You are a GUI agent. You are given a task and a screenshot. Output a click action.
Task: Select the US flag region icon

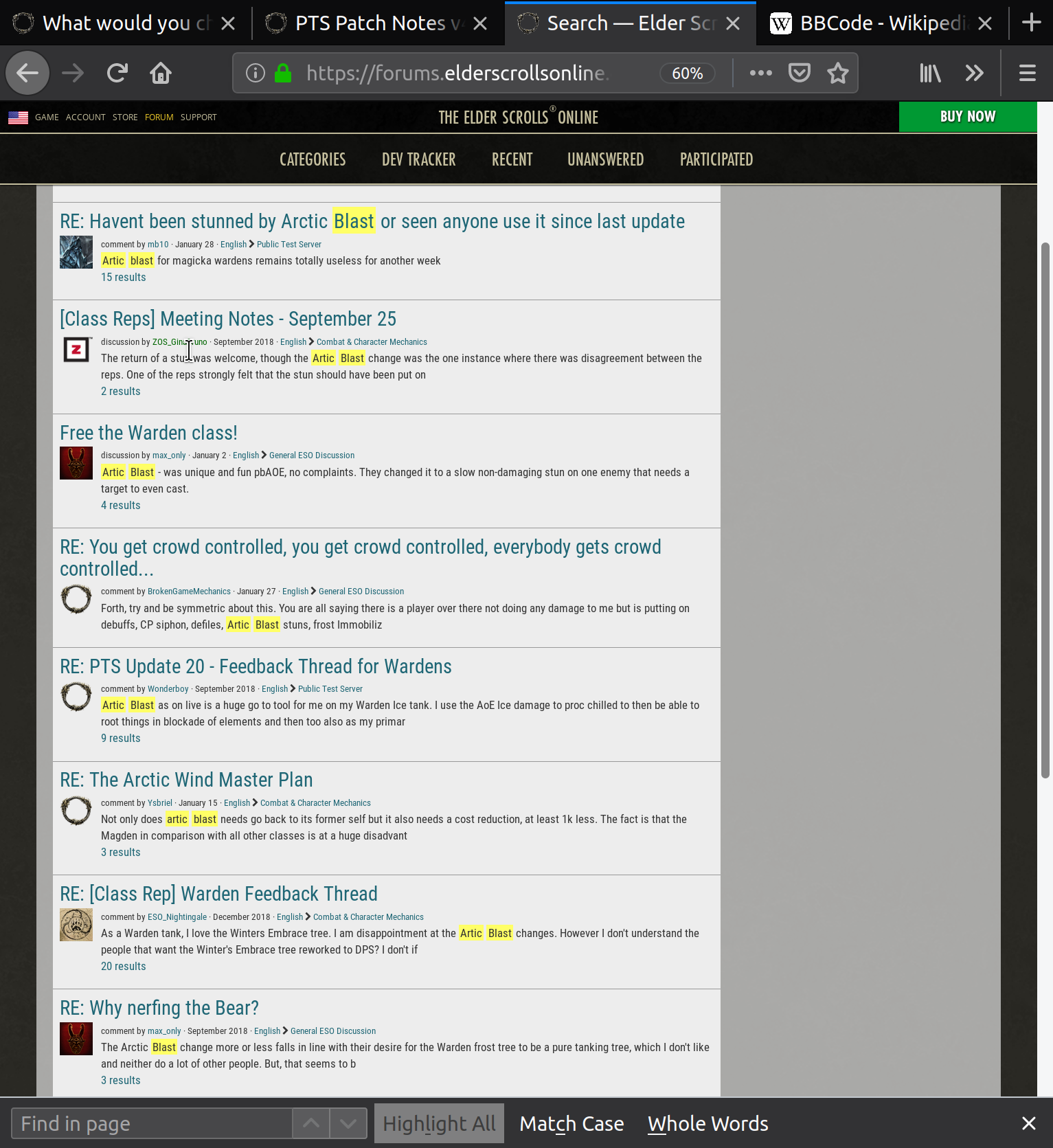pos(19,117)
